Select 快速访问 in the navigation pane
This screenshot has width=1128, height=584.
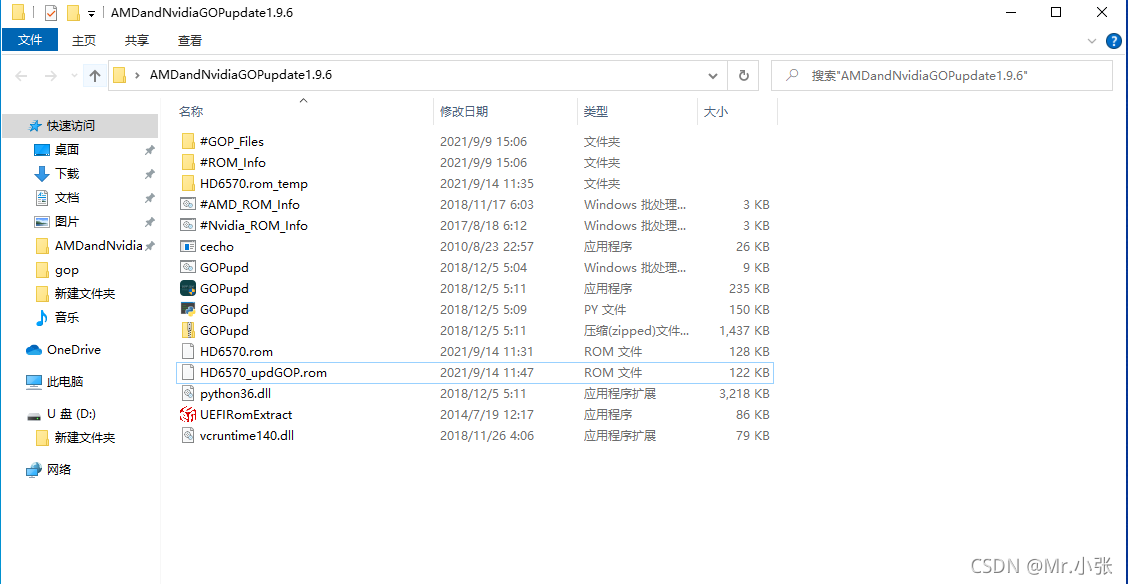pos(79,126)
